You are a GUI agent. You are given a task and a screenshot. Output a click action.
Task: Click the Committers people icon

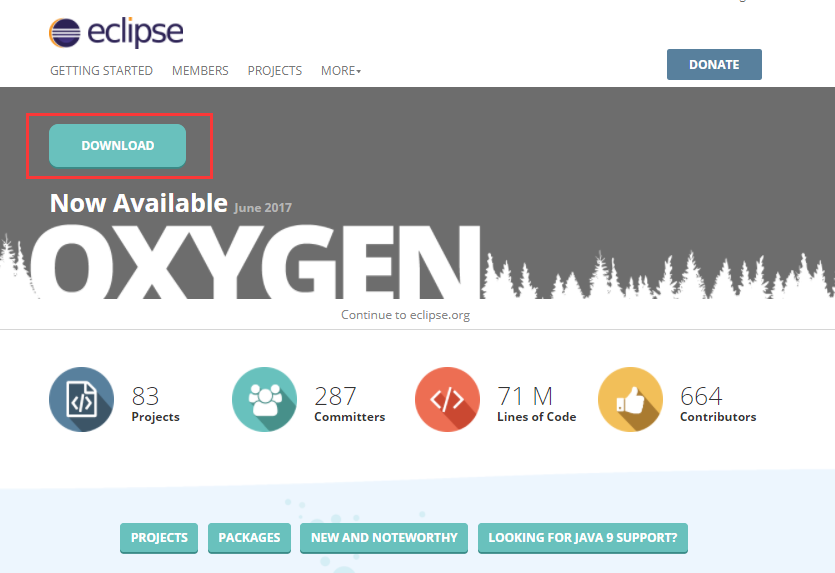(x=265, y=399)
